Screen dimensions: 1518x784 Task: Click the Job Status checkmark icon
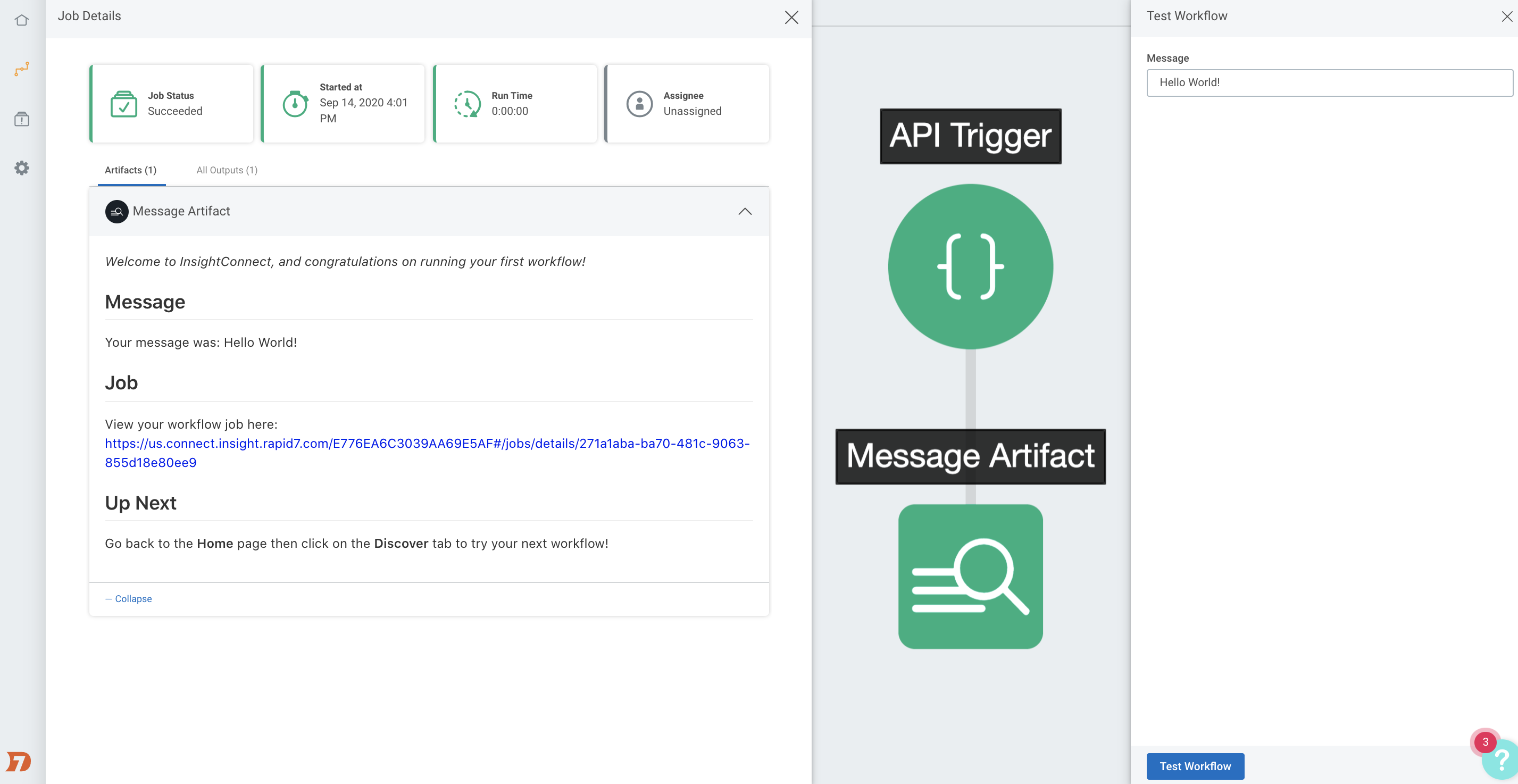(x=124, y=104)
